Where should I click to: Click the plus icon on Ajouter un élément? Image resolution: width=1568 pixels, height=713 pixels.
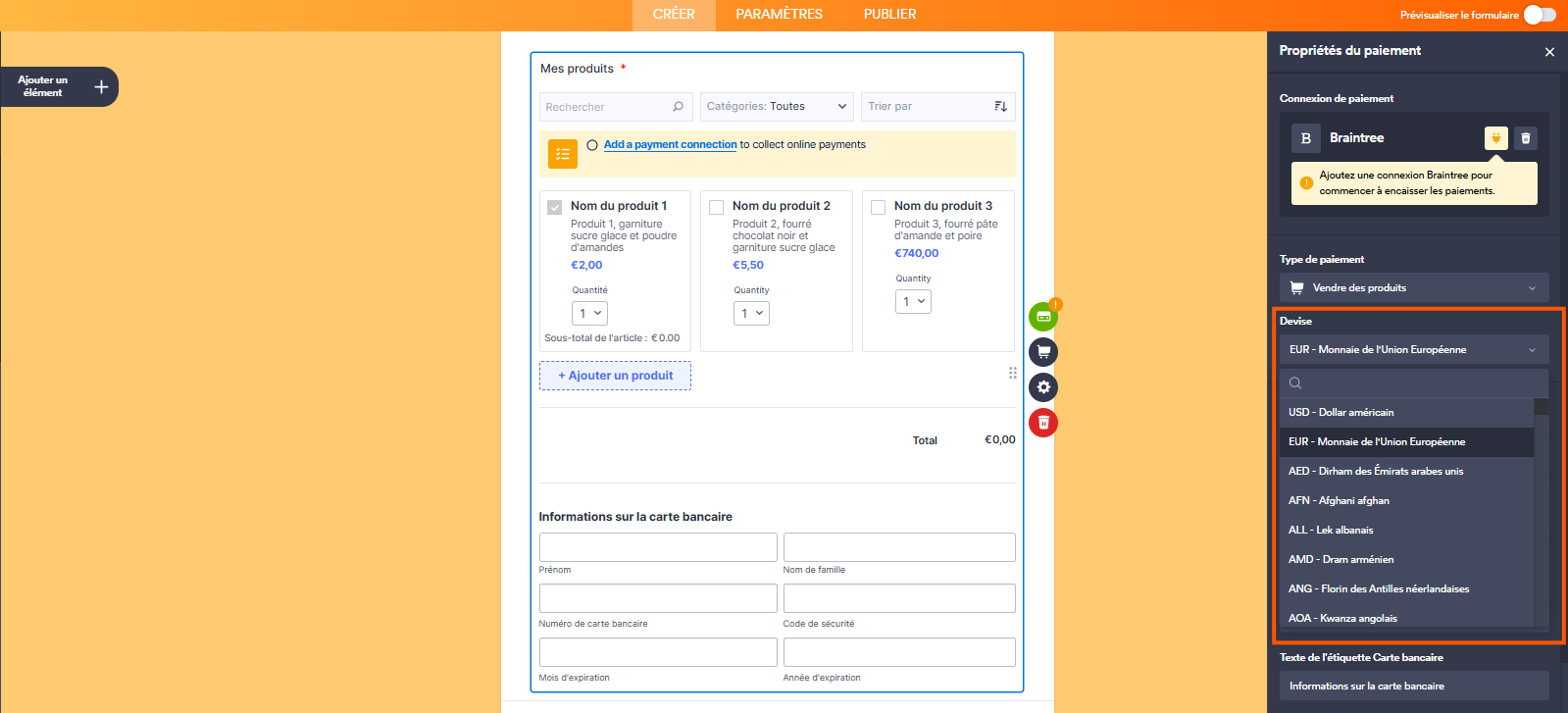101,87
